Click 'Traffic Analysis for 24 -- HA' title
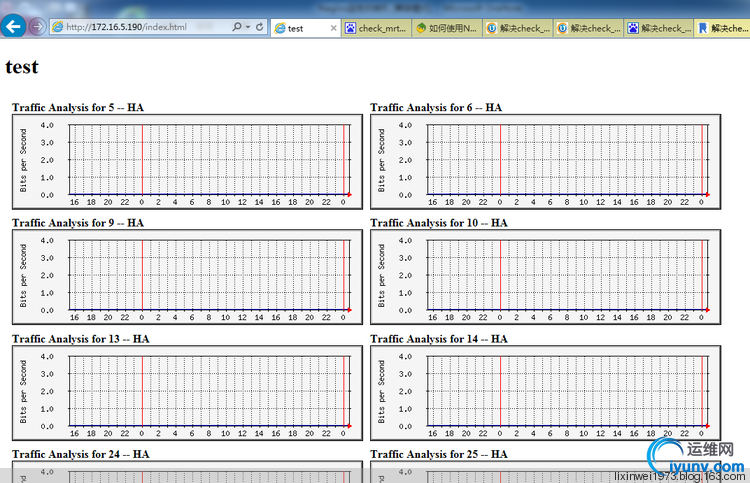750x483 pixels. (81, 454)
